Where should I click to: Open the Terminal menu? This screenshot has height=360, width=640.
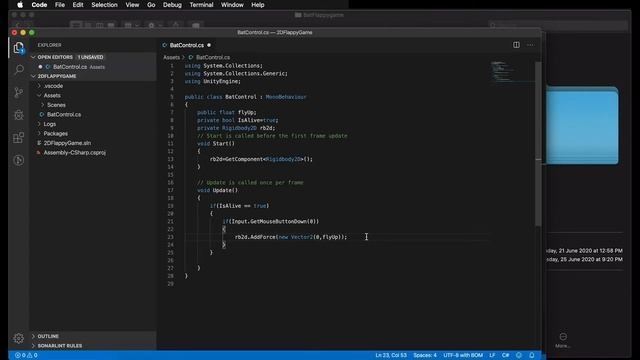(x=201, y=5)
